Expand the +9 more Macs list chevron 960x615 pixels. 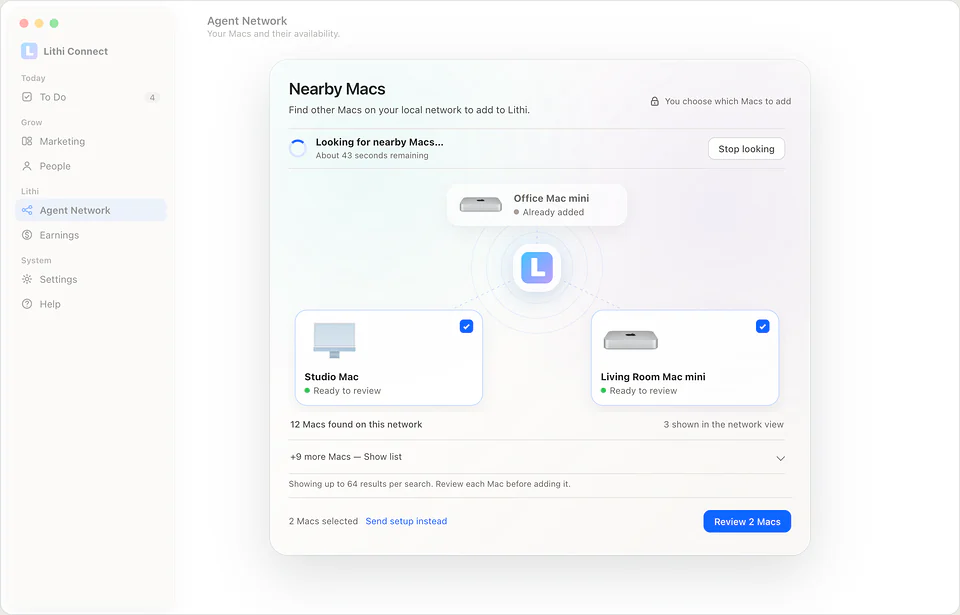[781, 458]
